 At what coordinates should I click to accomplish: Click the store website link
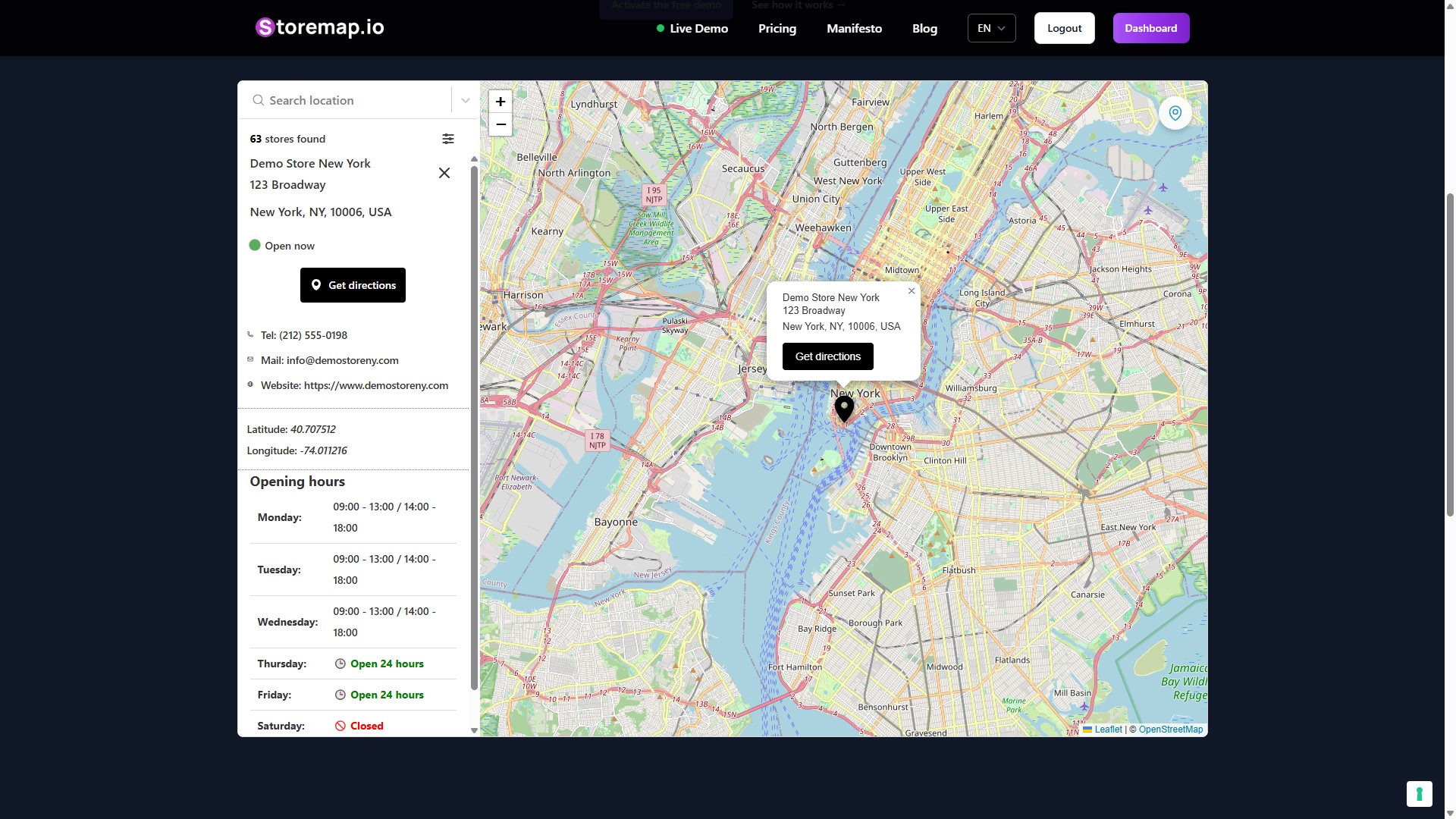tap(375, 385)
